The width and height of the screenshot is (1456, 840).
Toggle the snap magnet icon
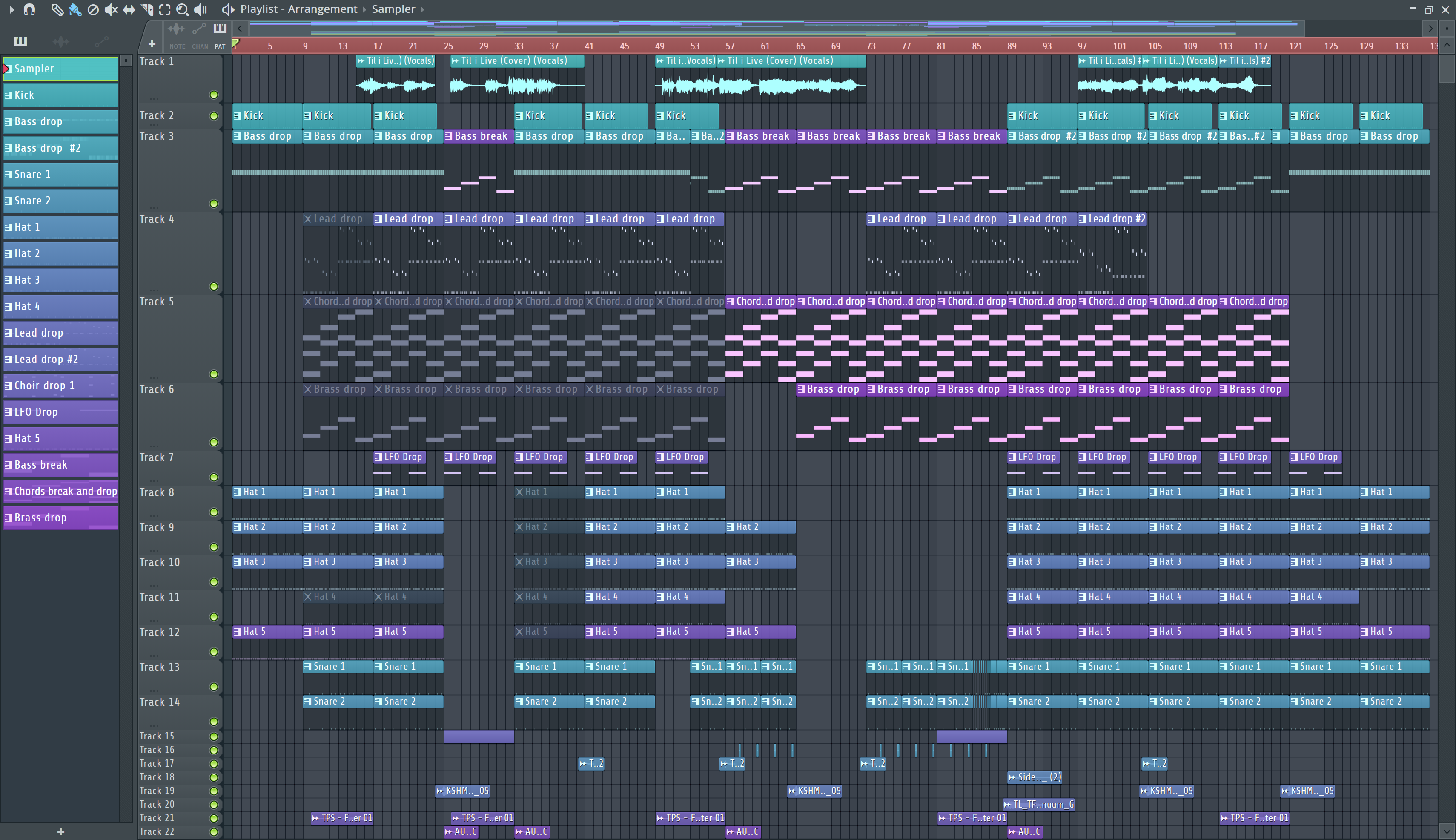[29, 9]
